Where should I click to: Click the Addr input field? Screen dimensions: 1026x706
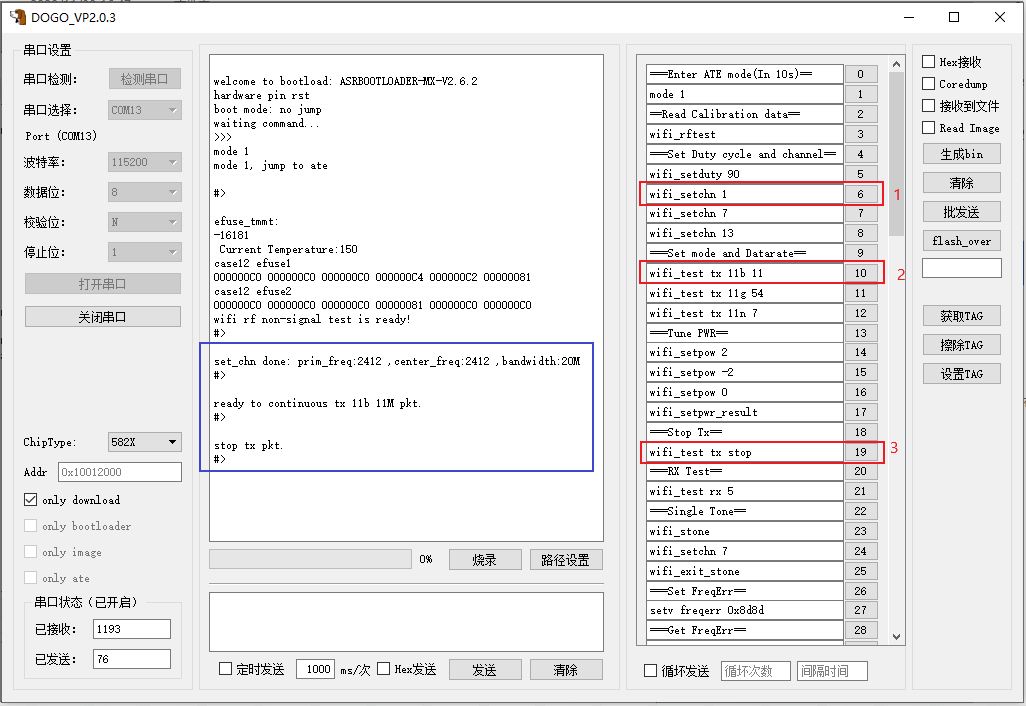(x=120, y=472)
